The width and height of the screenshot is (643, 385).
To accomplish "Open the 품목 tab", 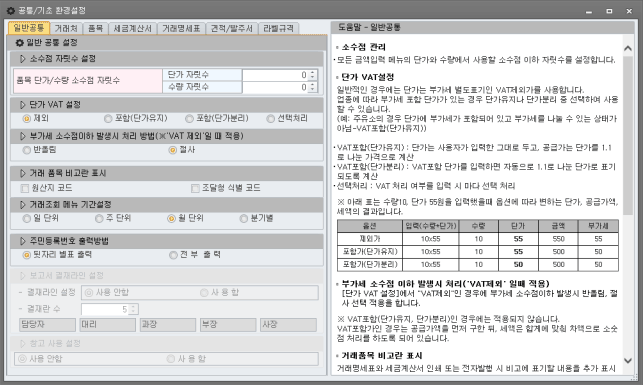I will click(96, 28).
